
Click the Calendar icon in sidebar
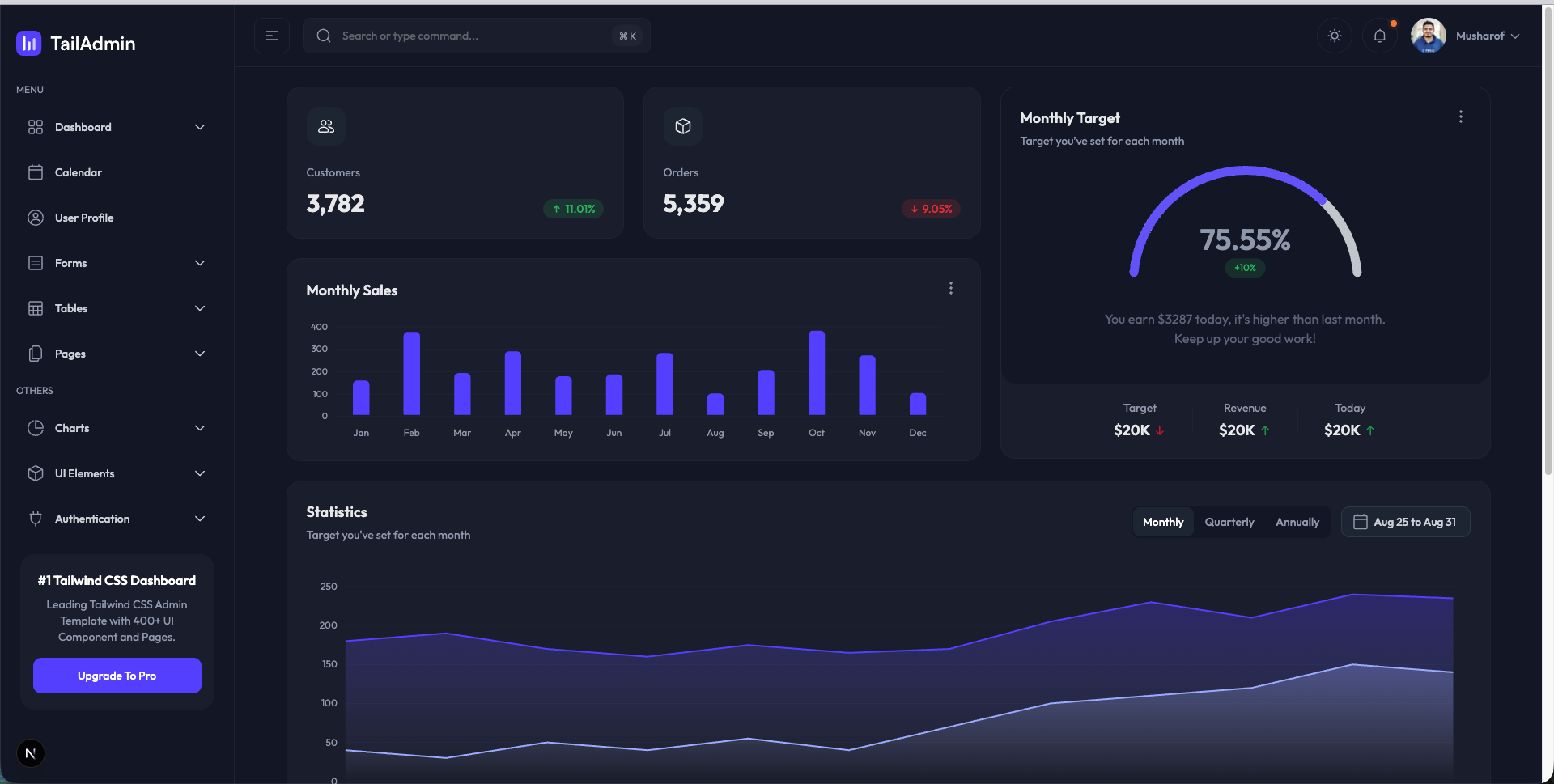[x=36, y=172]
